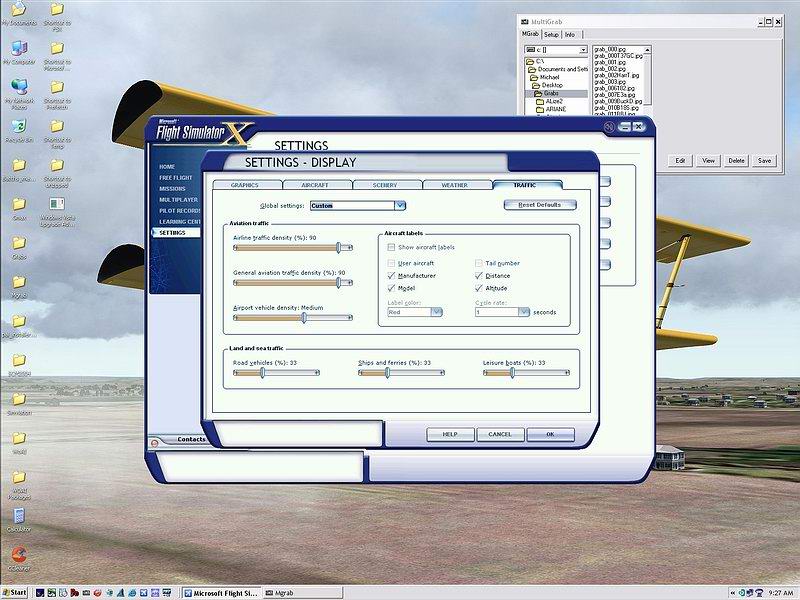Uncheck the Manufacturer label checkbox
The image size is (800, 600).
coord(391,275)
